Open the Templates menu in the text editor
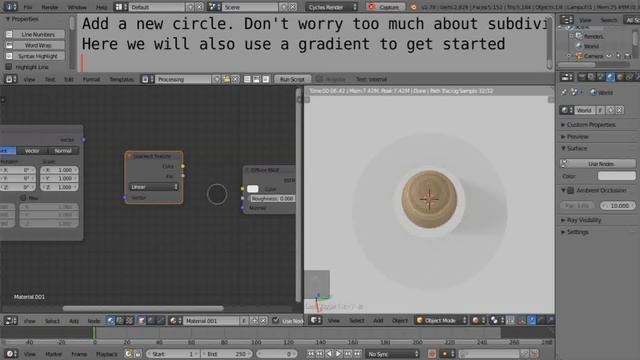This screenshot has height=360, width=640. click(122, 80)
